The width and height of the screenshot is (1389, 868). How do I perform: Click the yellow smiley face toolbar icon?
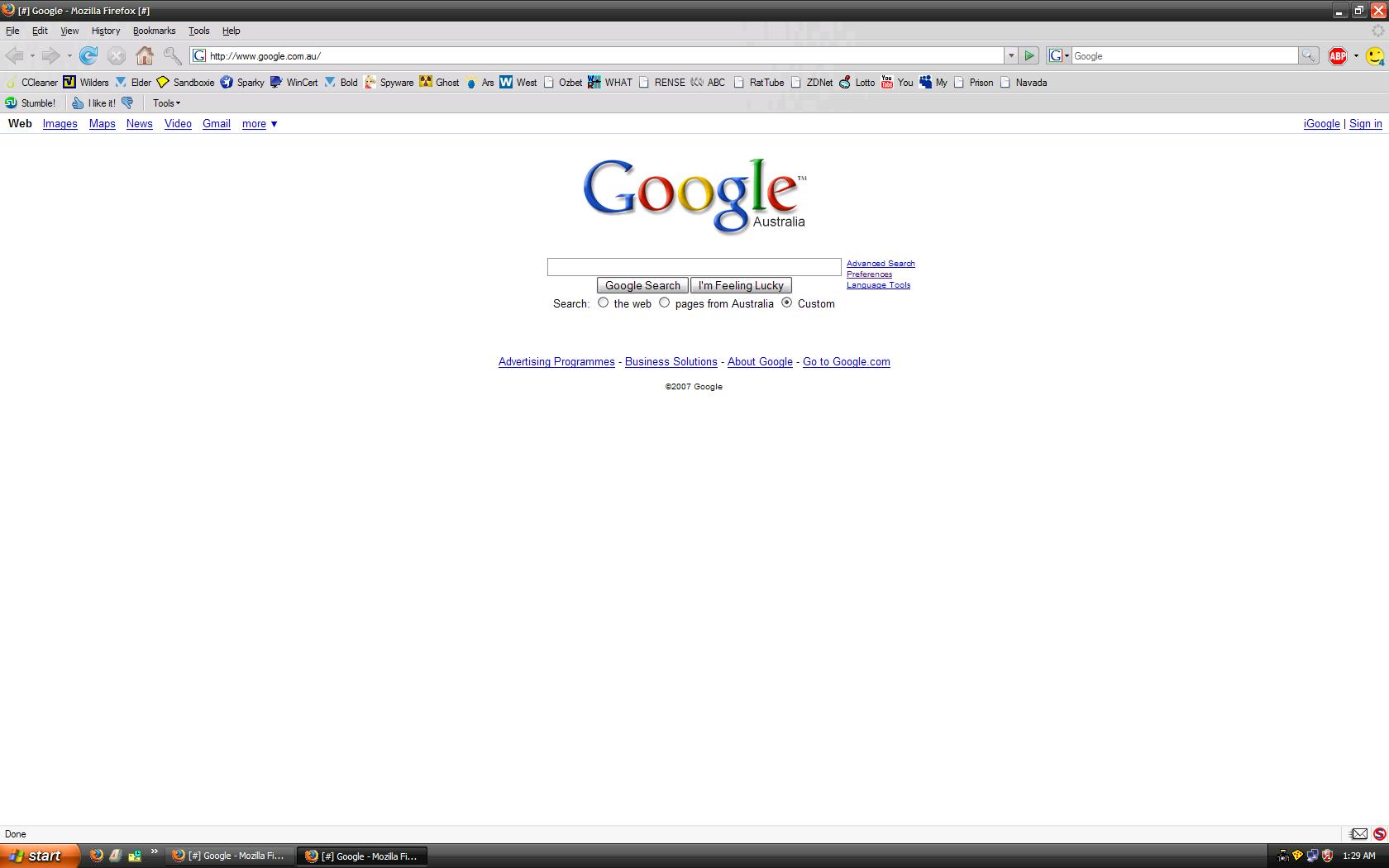1374,56
